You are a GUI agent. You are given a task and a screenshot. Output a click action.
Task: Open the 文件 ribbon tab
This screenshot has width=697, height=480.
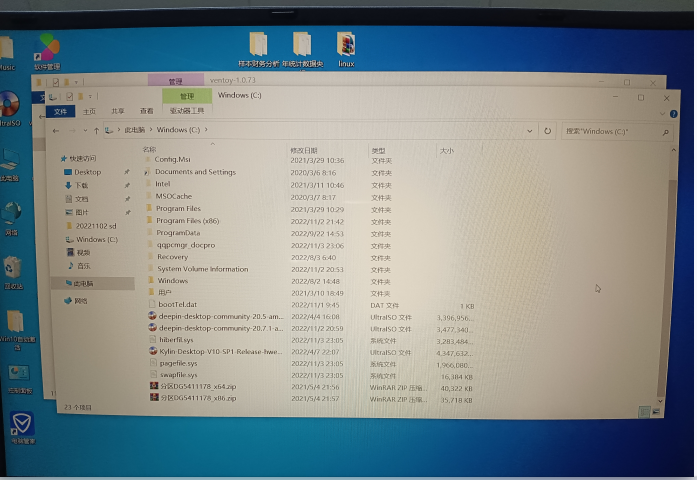60,112
